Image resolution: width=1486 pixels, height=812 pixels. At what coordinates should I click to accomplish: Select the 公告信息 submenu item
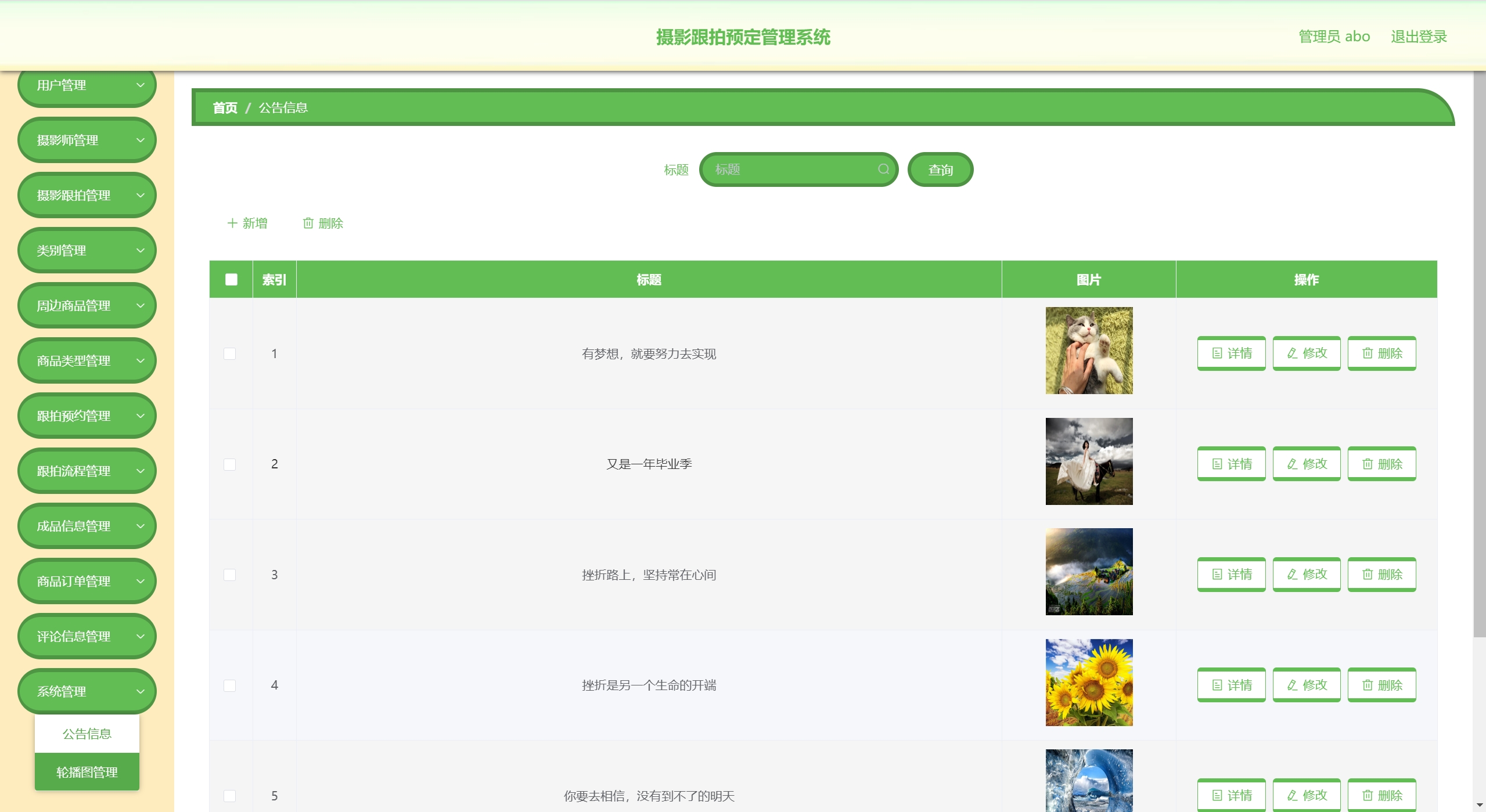(87, 734)
